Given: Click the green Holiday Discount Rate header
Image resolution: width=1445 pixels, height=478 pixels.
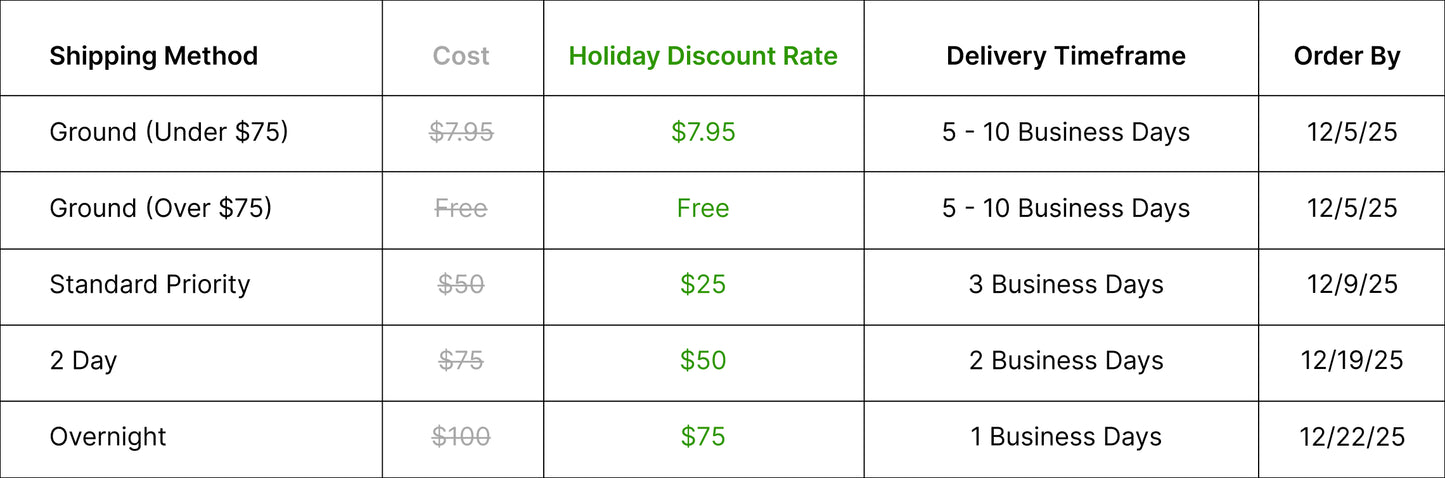Looking at the screenshot, I should pyautogui.click(x=703, y=56).
